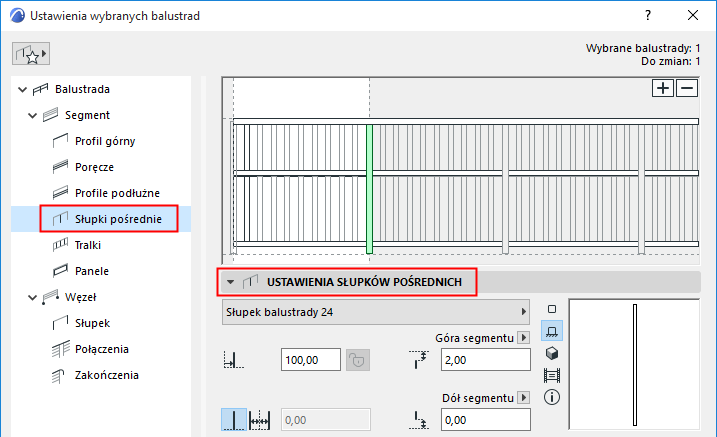Collapse the Węzeł tree branch

point(32,298)
